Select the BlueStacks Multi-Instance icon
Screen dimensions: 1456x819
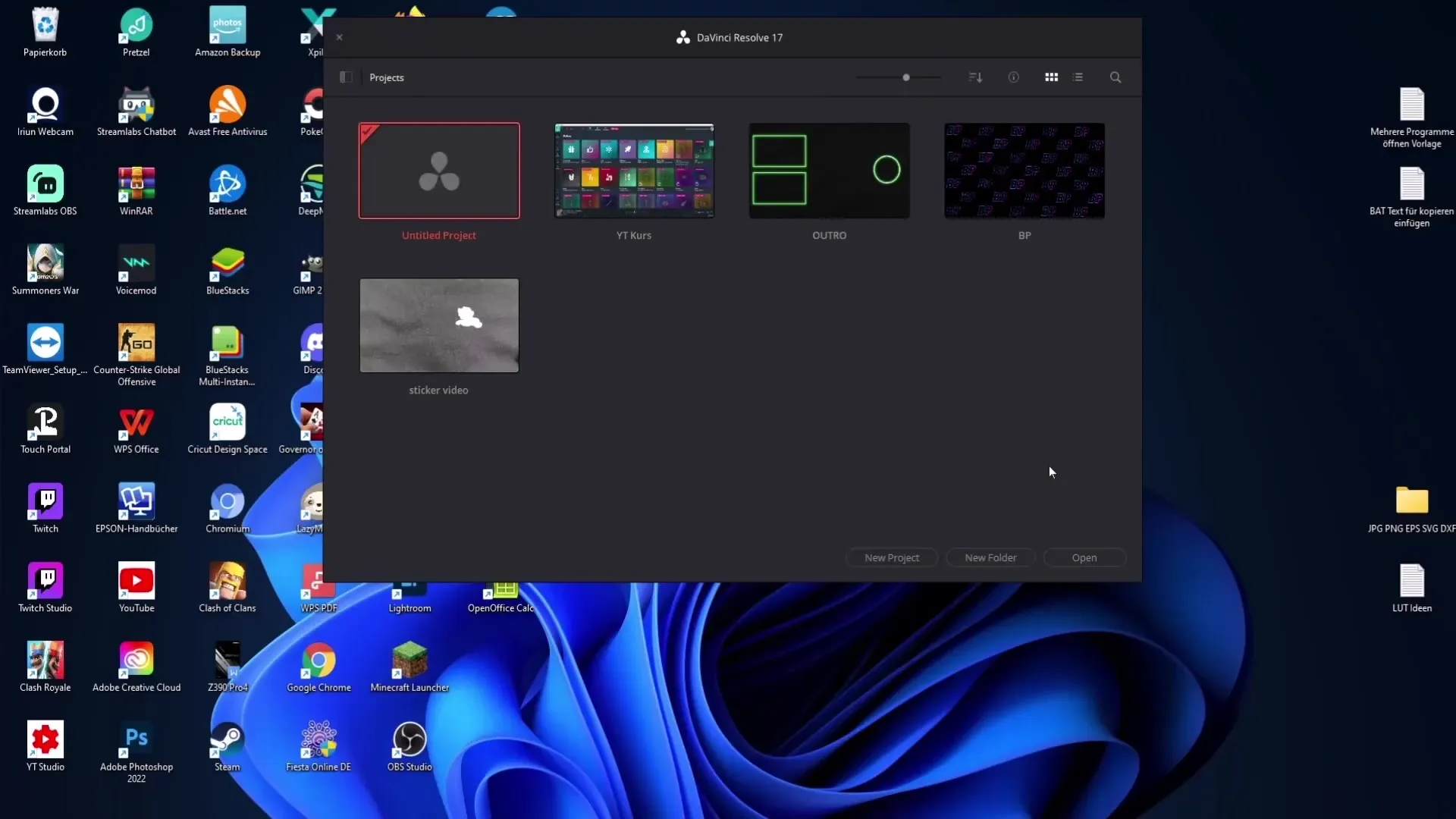click(x=227, y=355)
